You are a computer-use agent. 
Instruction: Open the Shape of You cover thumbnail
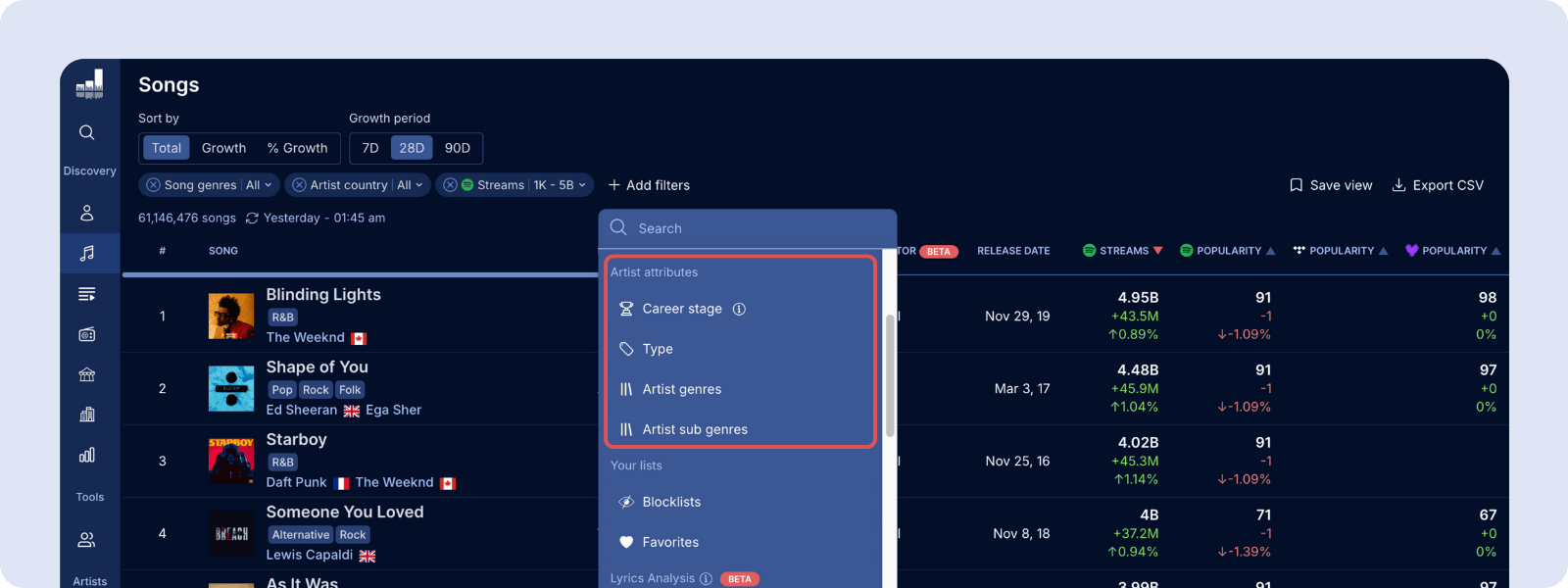click(231, 389)
